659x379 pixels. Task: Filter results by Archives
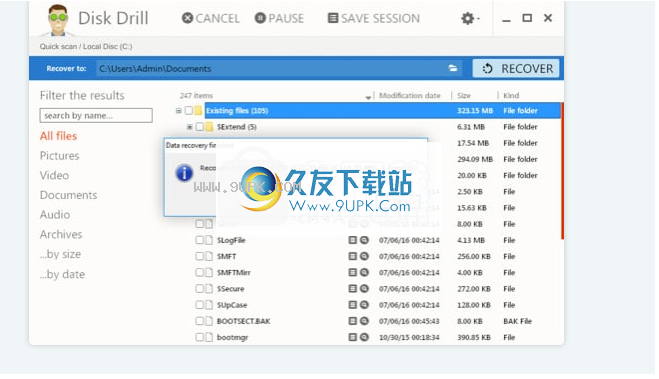[x=61, y=234]
